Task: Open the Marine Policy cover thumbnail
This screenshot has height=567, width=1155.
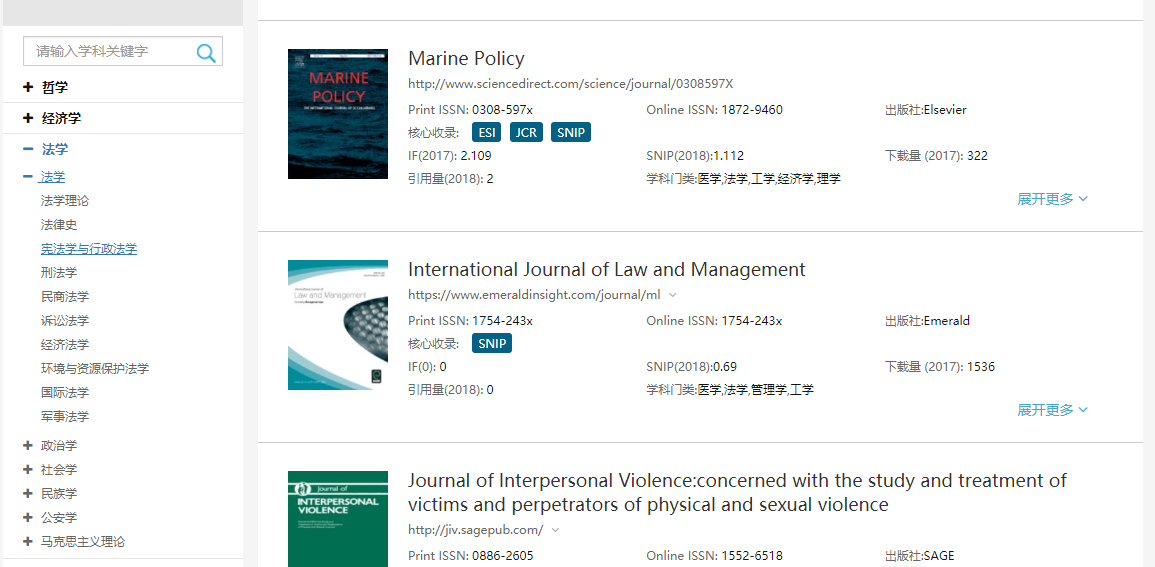Action: [x=338, y=114]
